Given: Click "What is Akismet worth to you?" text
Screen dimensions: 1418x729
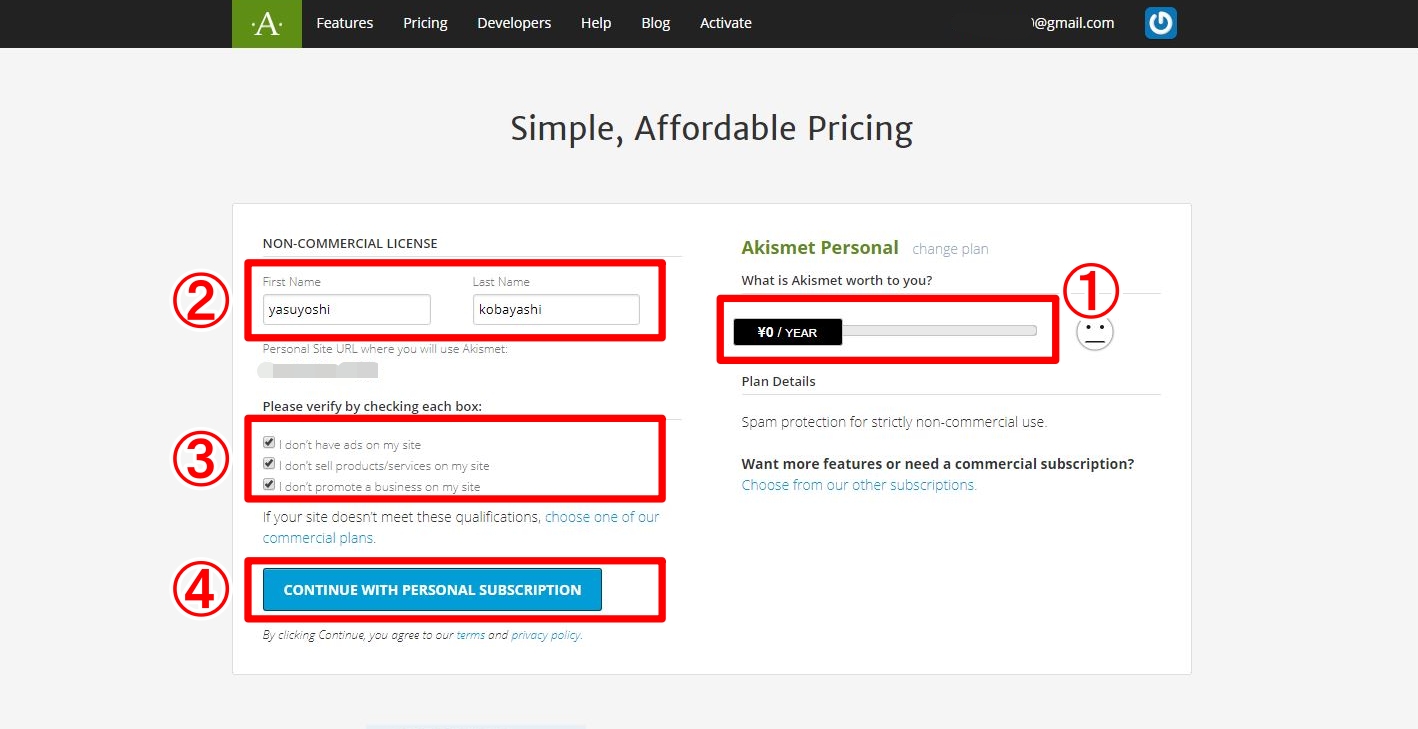Looking at the screenshot, I should coord(837,280).
